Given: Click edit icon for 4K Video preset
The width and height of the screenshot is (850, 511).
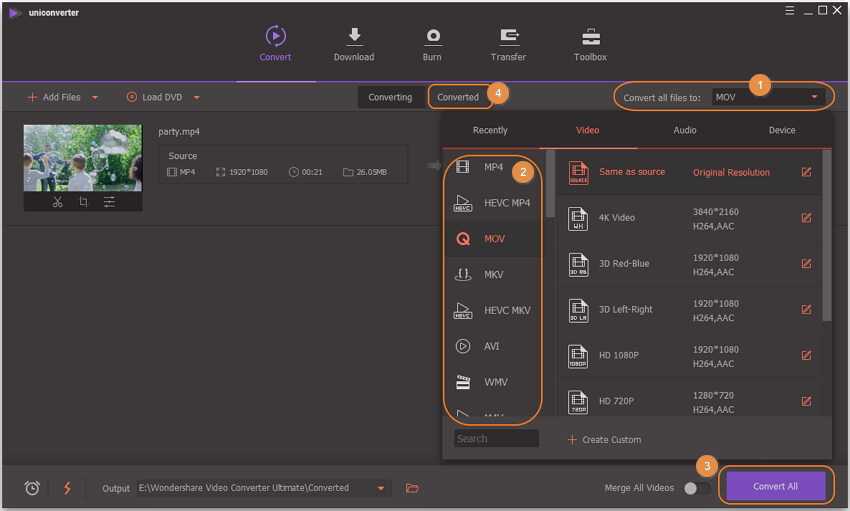Looking at the screenshot, I should click(806, 218).
